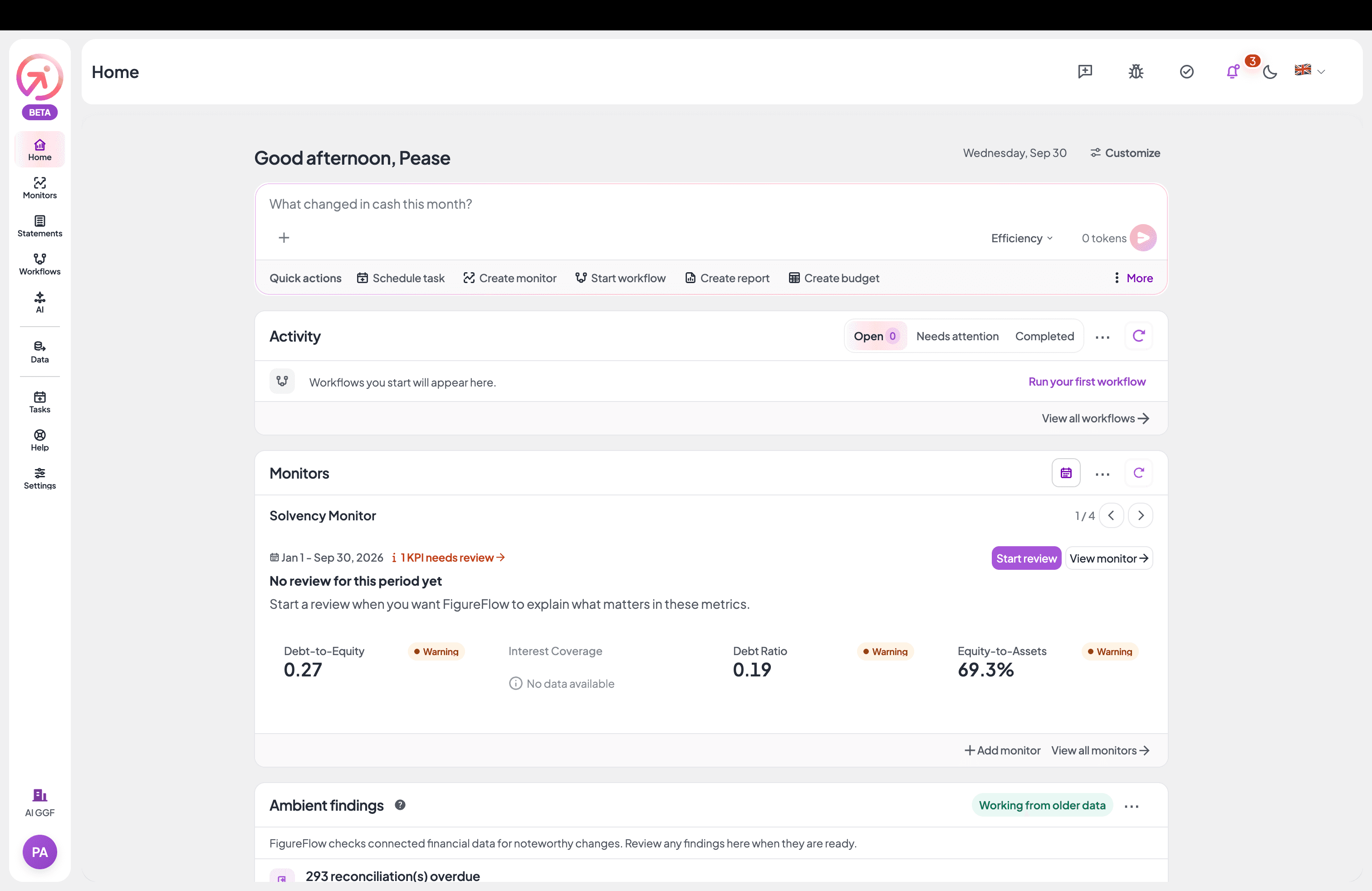Click Run your first workflow link

(x=1087, y=382)
